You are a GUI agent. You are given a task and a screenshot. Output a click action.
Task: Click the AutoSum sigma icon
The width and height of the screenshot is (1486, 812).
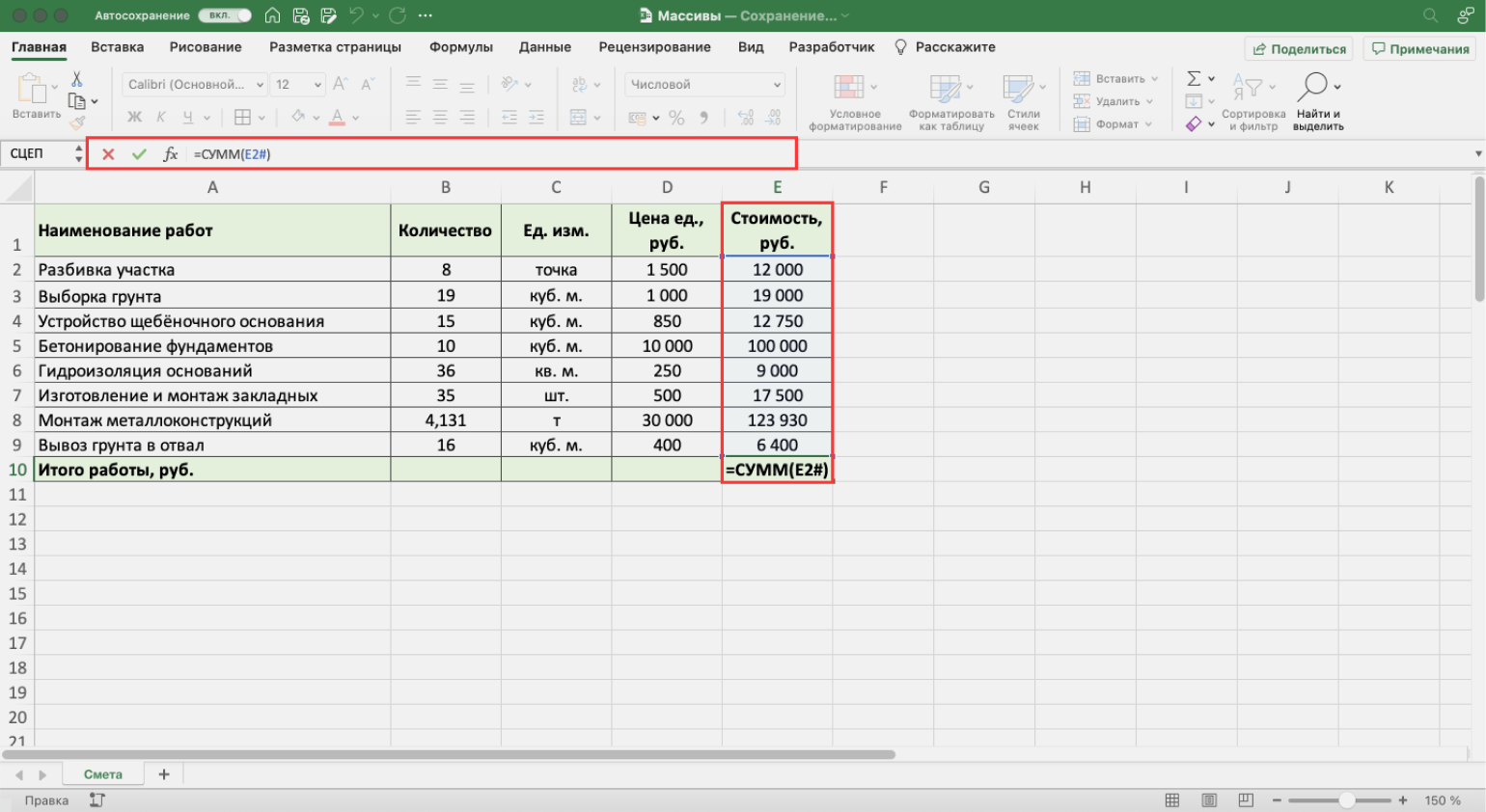[1194, 79]
